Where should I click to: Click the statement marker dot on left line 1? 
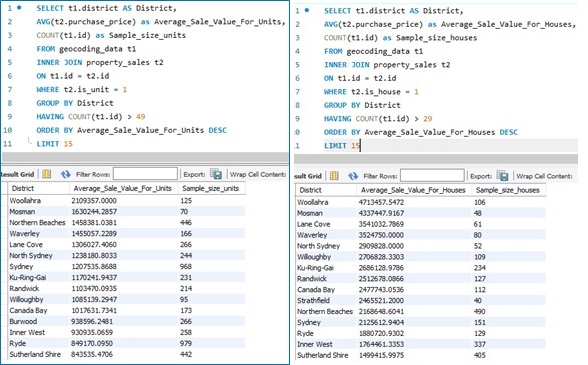pyautogui.click(x=19, y=8)
